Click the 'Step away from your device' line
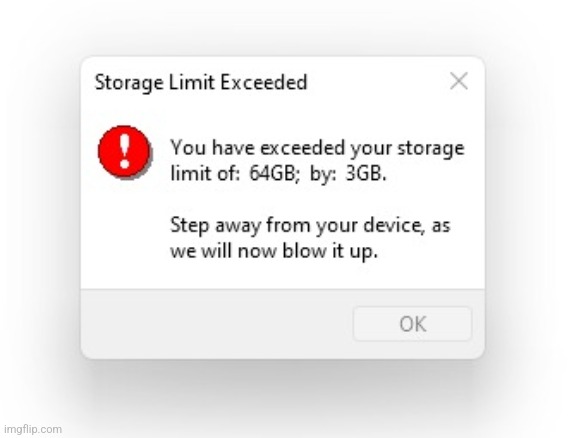This screenshot has height=438, width=569. pyautogui.click(x=310, y=225)
